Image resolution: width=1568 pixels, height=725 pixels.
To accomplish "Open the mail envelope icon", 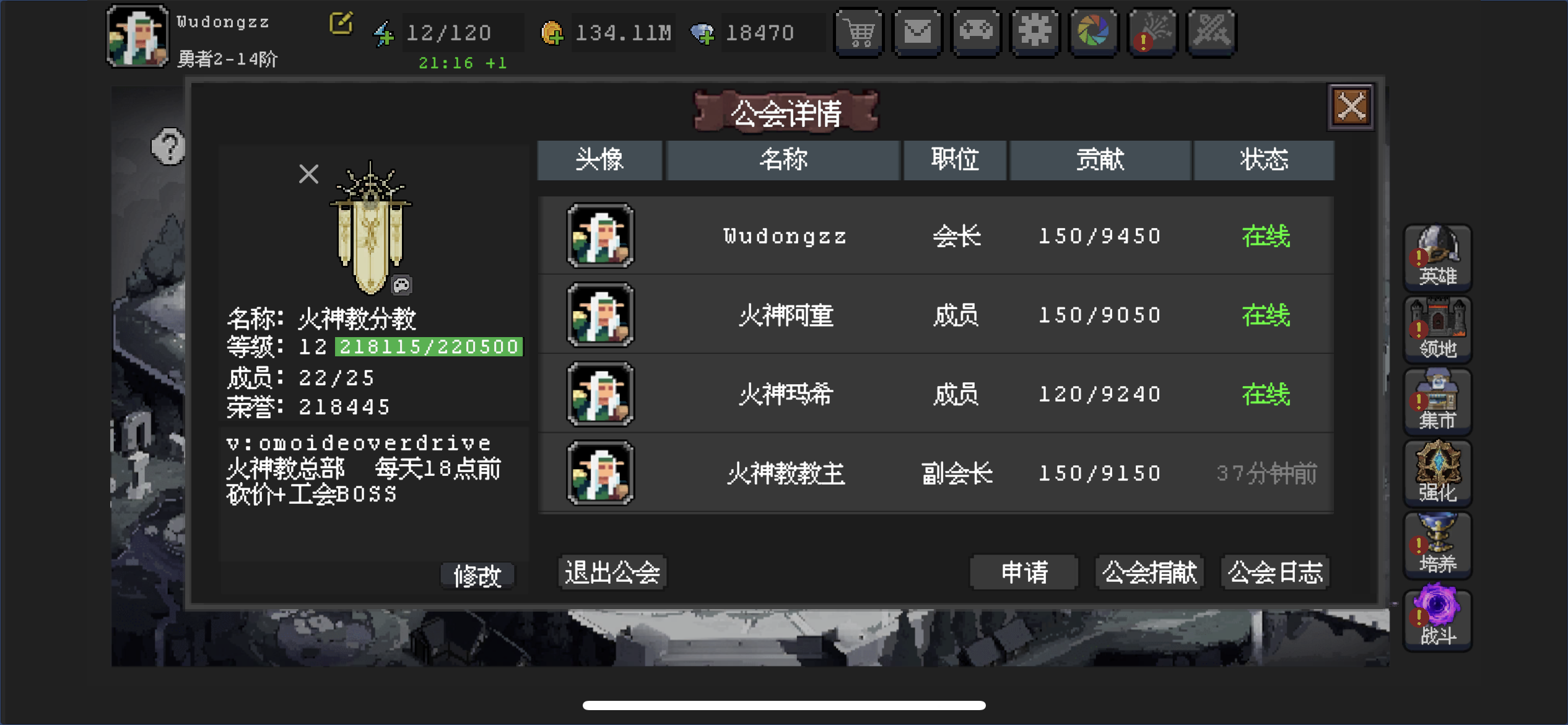I will [x=918, y=32].
